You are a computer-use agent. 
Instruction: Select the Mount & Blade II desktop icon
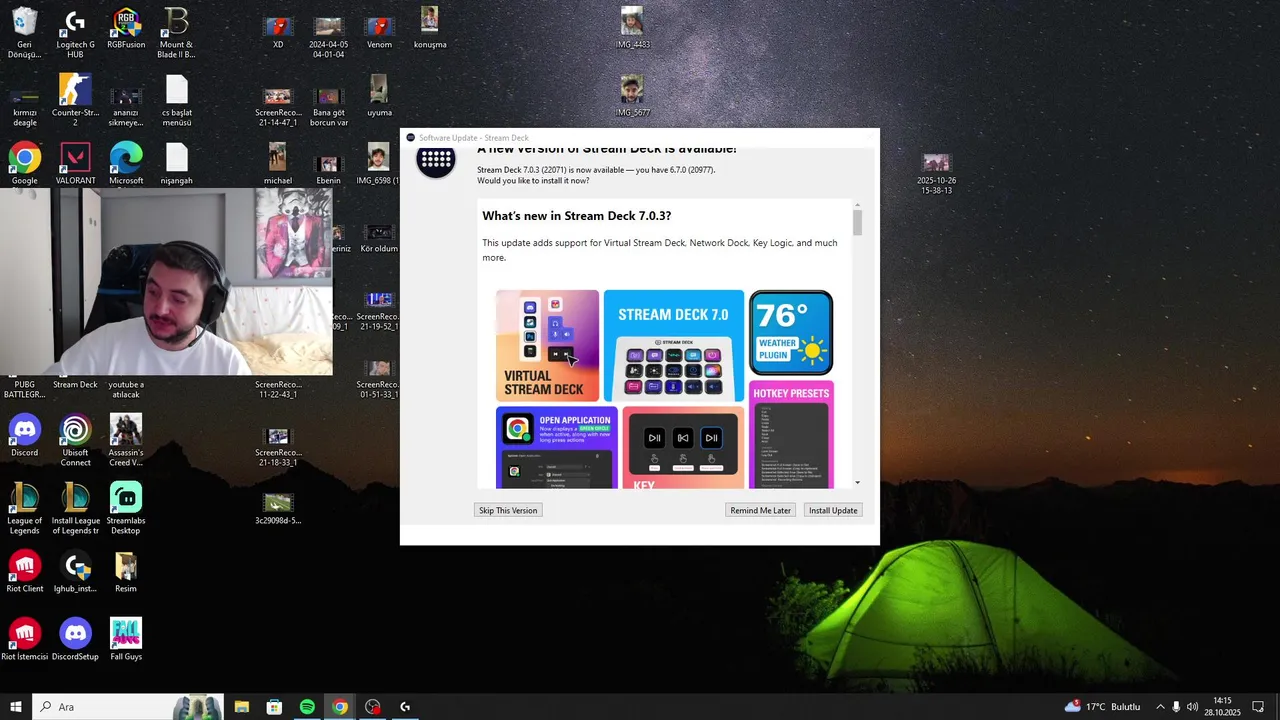[176, 33]
